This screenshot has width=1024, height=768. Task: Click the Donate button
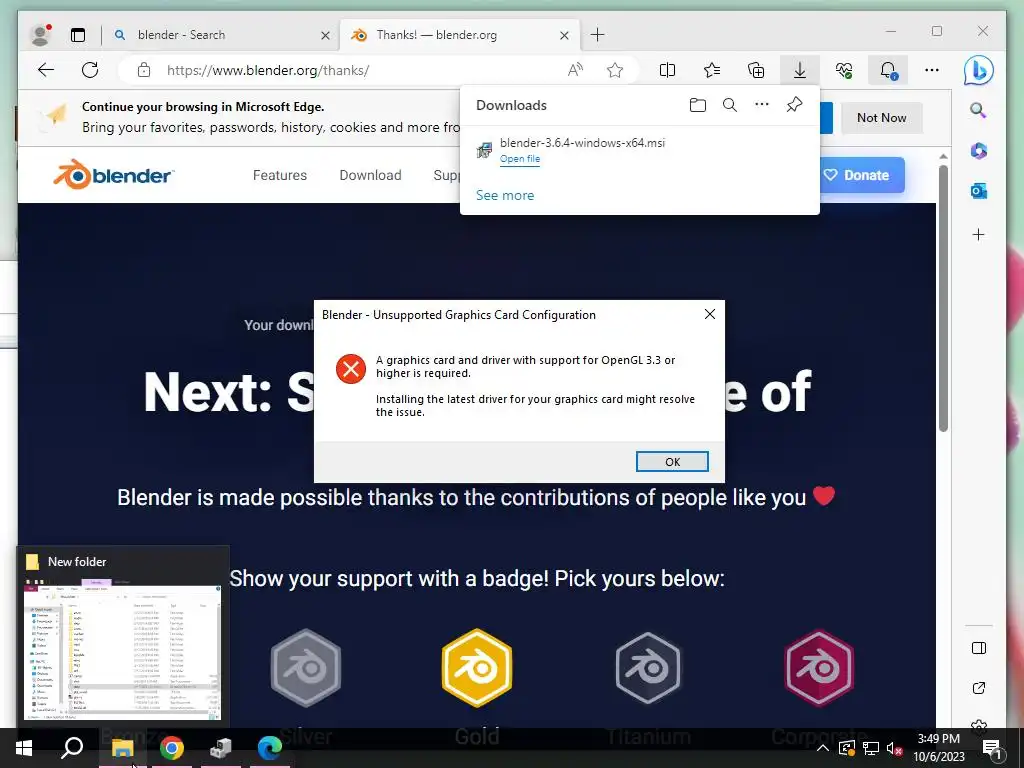pyautogui.click(x=861, y=175)
